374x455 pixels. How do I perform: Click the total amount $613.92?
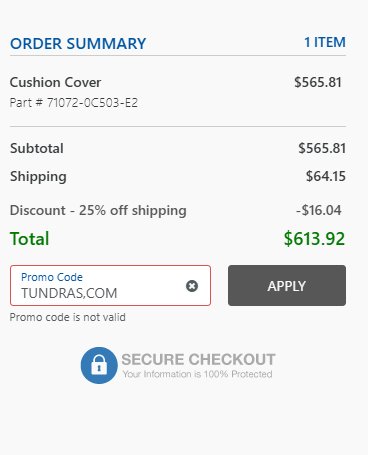[x=314, y=239]
